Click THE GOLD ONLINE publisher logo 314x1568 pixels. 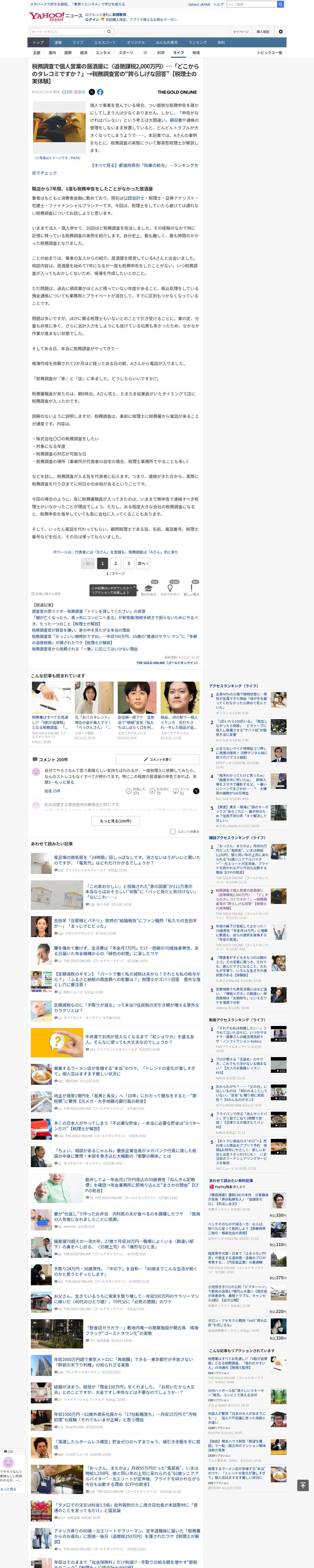[177, 92]
